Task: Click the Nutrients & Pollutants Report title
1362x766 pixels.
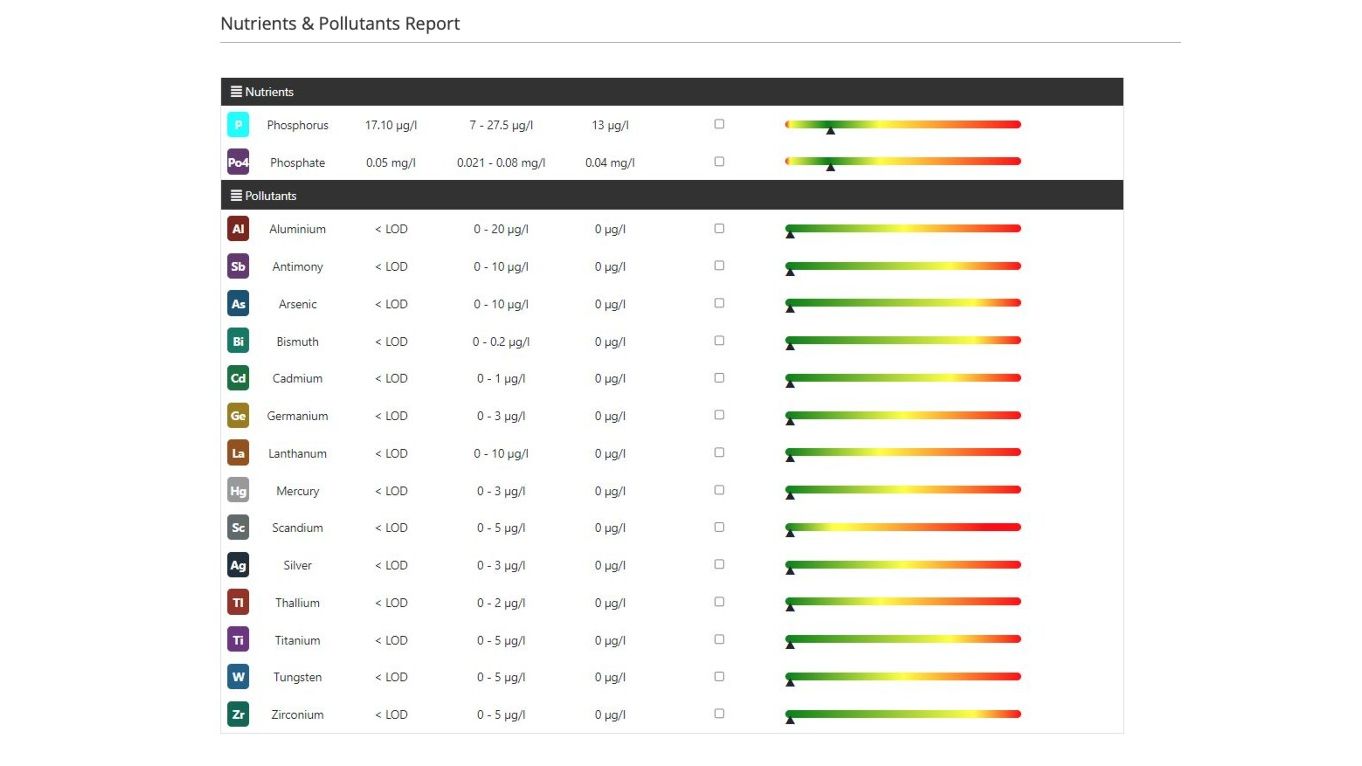Action: click(340, 23)
